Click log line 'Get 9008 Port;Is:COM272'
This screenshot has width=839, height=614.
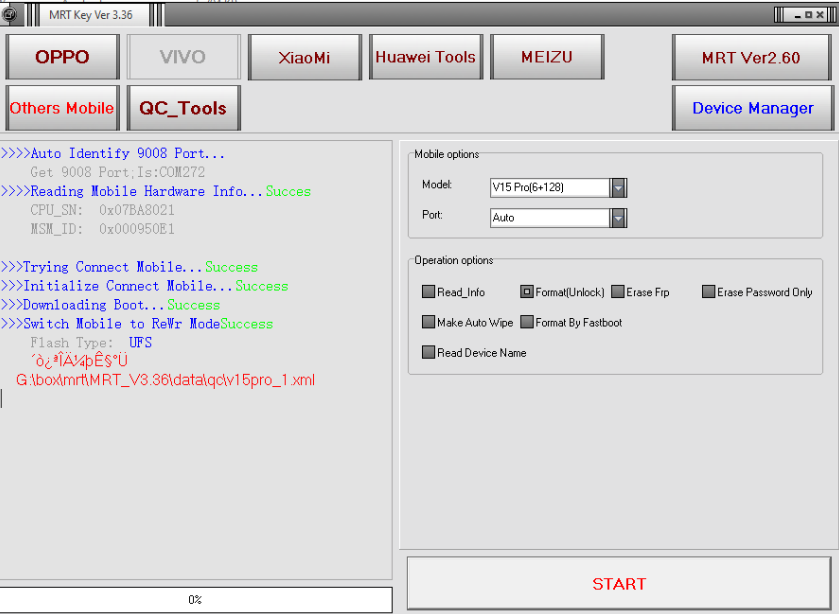[118, 172]
